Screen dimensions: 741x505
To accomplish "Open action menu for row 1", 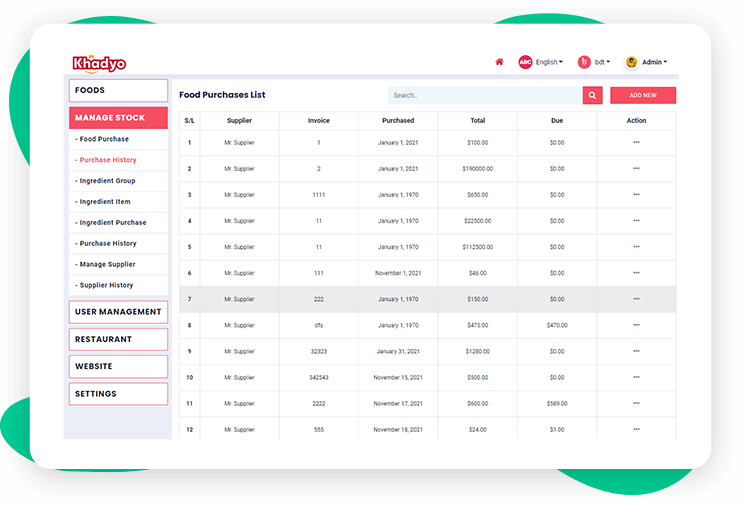I will pos(636,142).
